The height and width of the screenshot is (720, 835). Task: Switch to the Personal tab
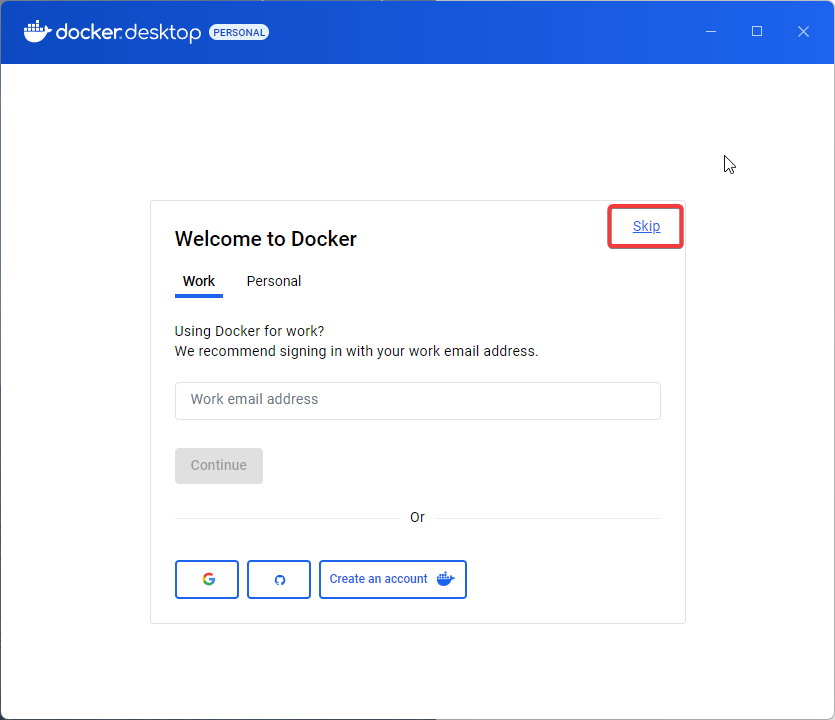pyautogui.click(x=274, y=281)
